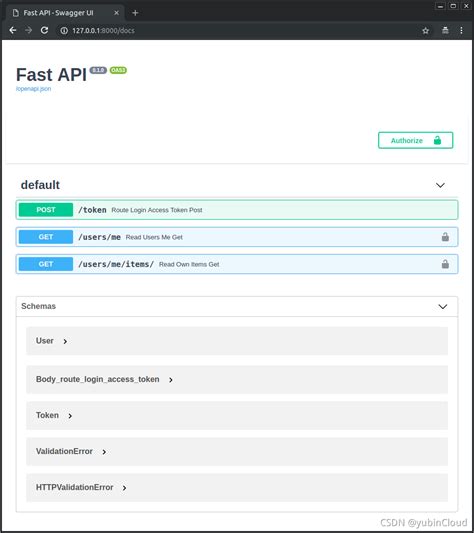Image resolution: width=474 pixels, height=533 pixels.
Task: Click the version badge beside Fast API
Action: click(98, 70)
